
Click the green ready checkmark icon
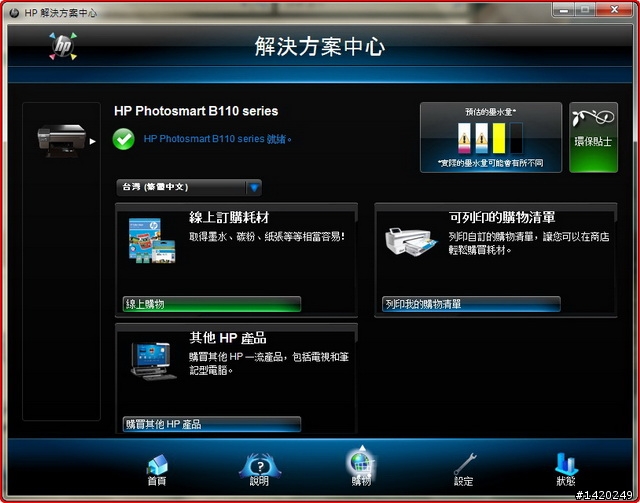coord(123,139)
